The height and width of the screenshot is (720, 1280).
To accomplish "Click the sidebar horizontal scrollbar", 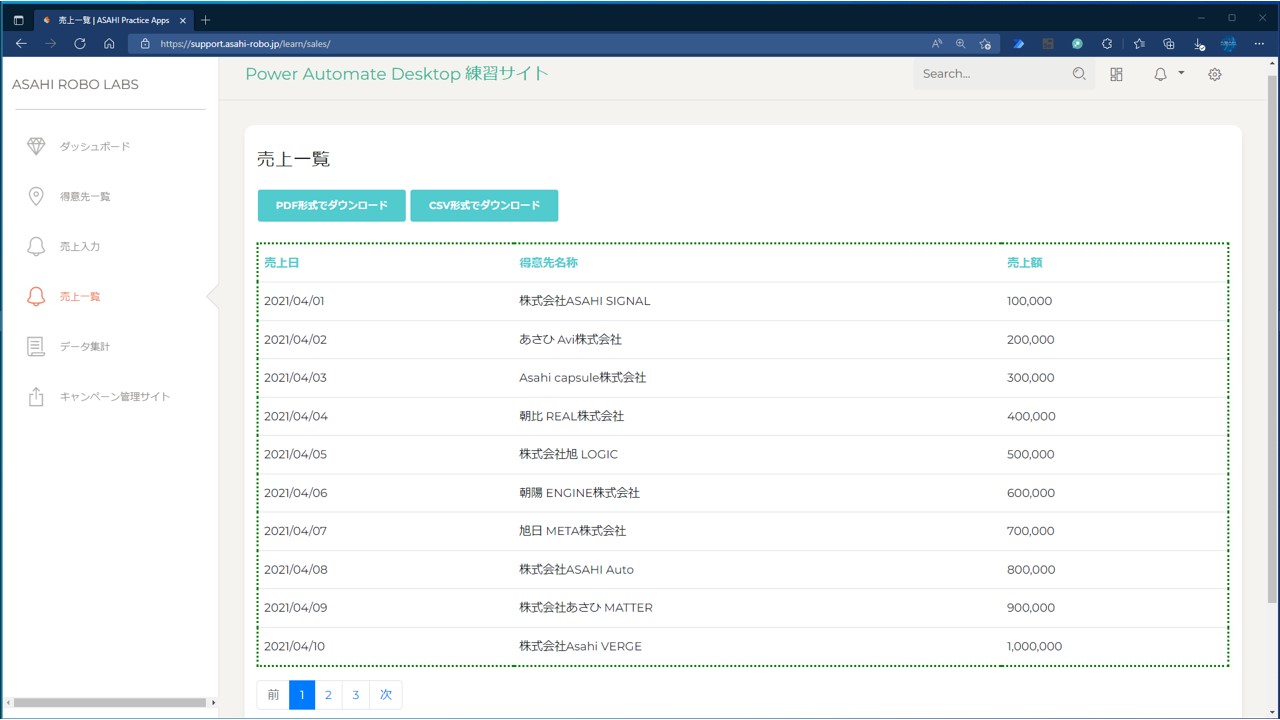I will tap(109, 703).
